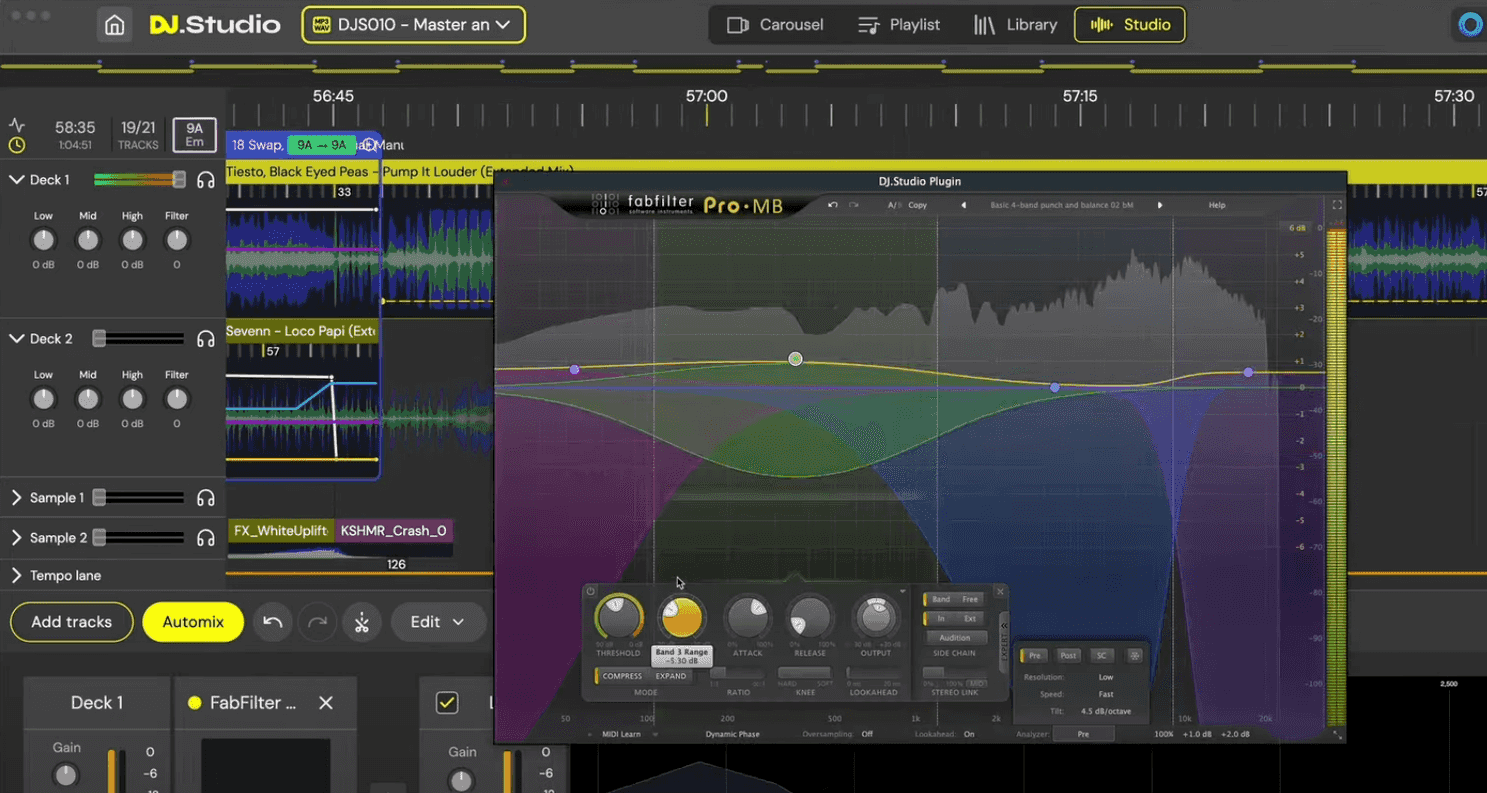Enable headphone cue on Deck 1
Image resolution: width=1487 pixels, height=793 pixels.
[x=205, y=180]
